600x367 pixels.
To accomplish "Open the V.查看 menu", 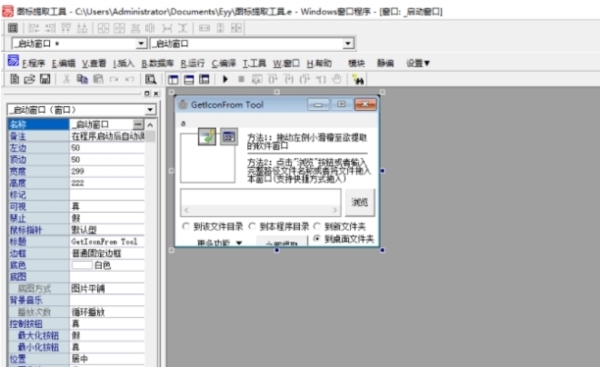I will [94, 64].
